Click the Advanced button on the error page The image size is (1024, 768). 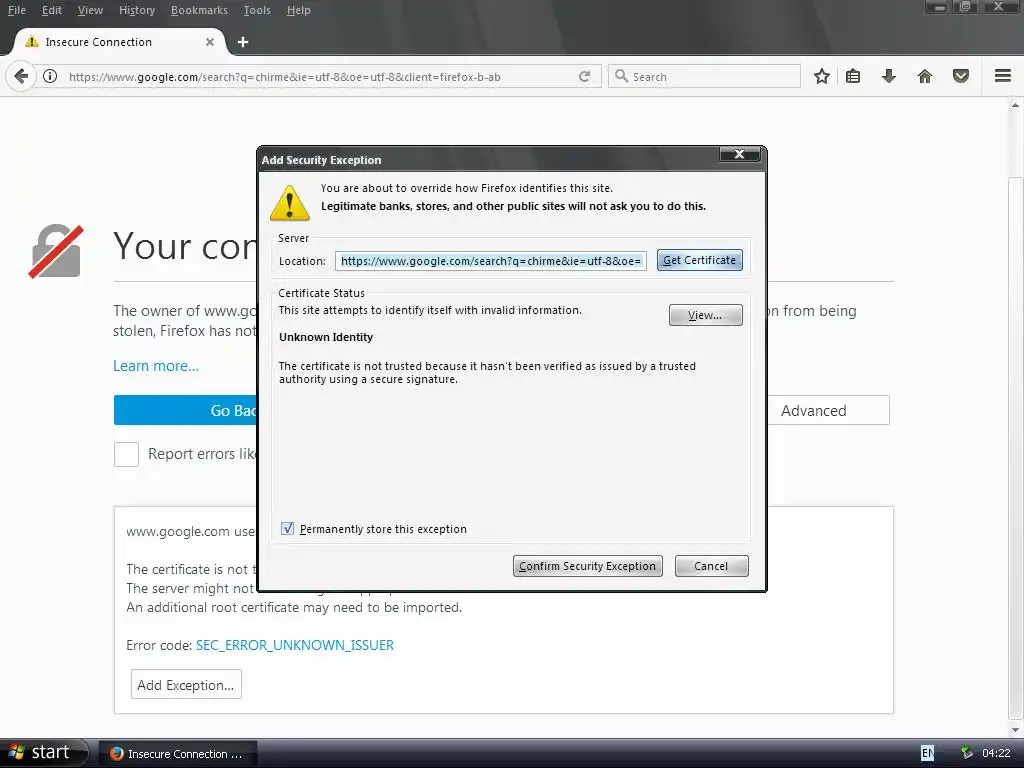[828, 410]
